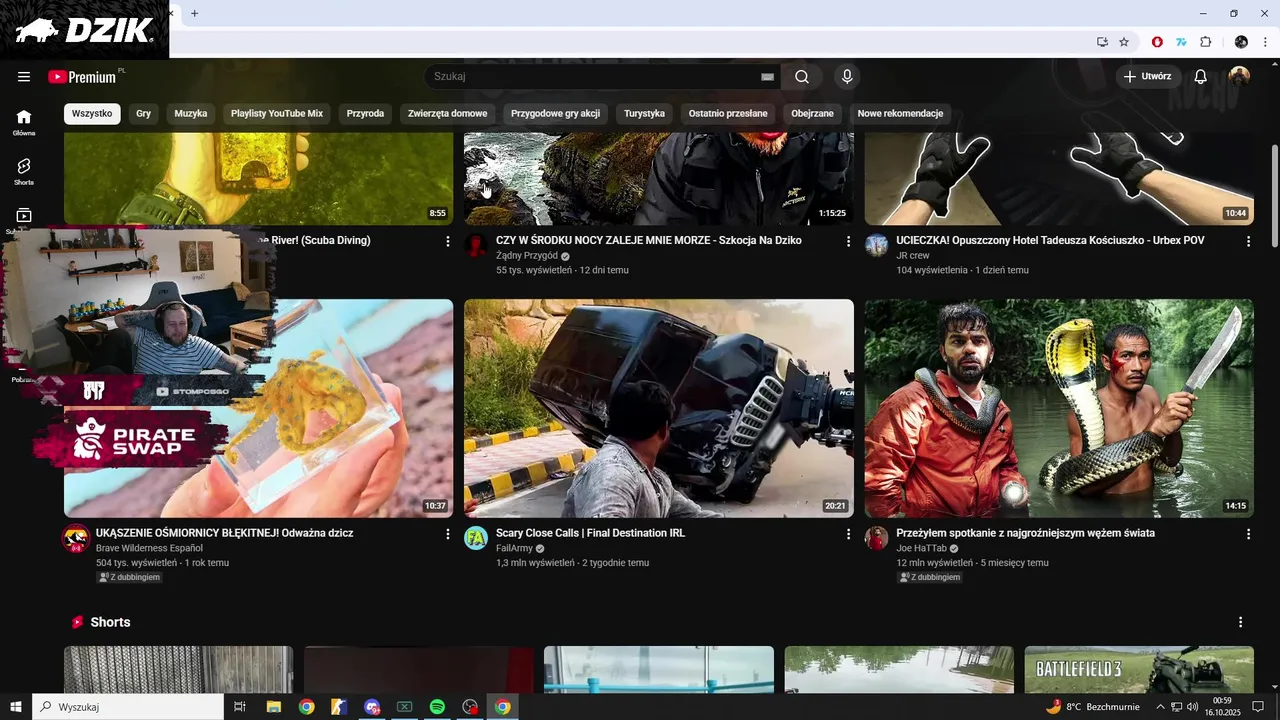The image size is (1280, 720).
Task: Open the YouTube account avatar menu
Action: tap(1240, 77)
